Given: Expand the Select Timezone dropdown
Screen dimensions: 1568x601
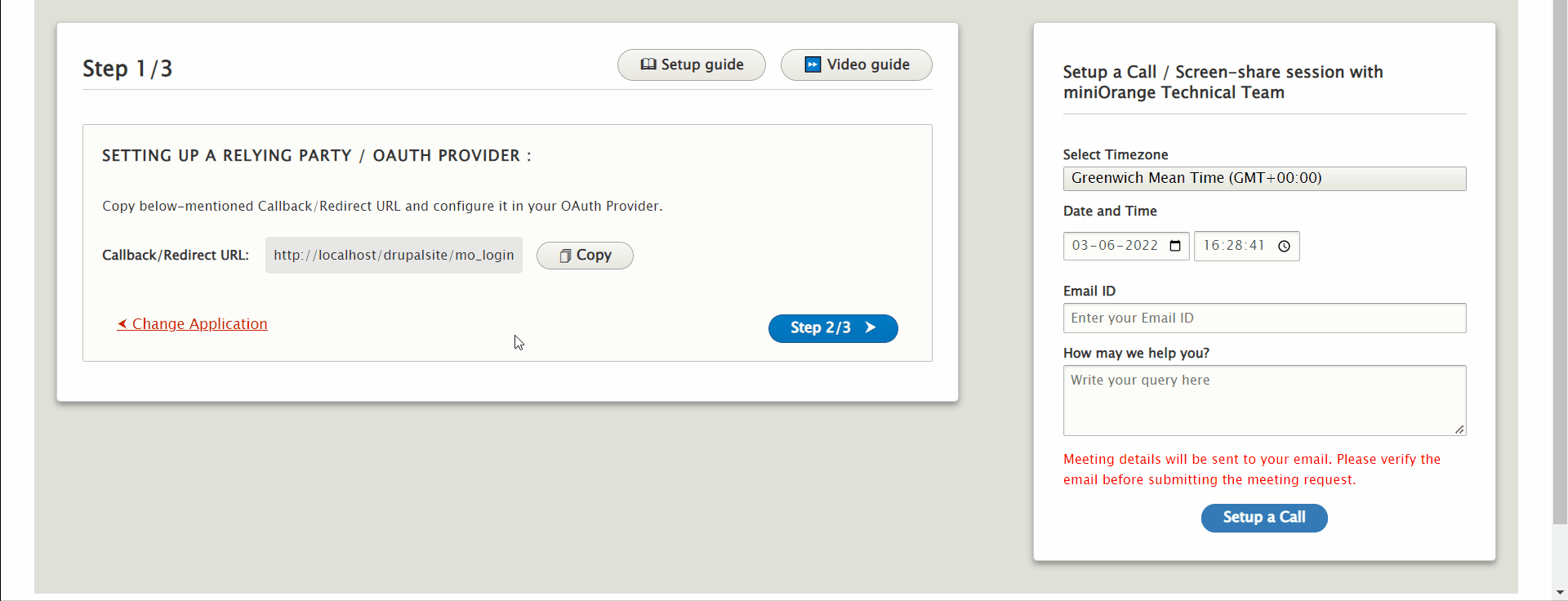Looking at the screenshot, I should [x=1263, y=178].
